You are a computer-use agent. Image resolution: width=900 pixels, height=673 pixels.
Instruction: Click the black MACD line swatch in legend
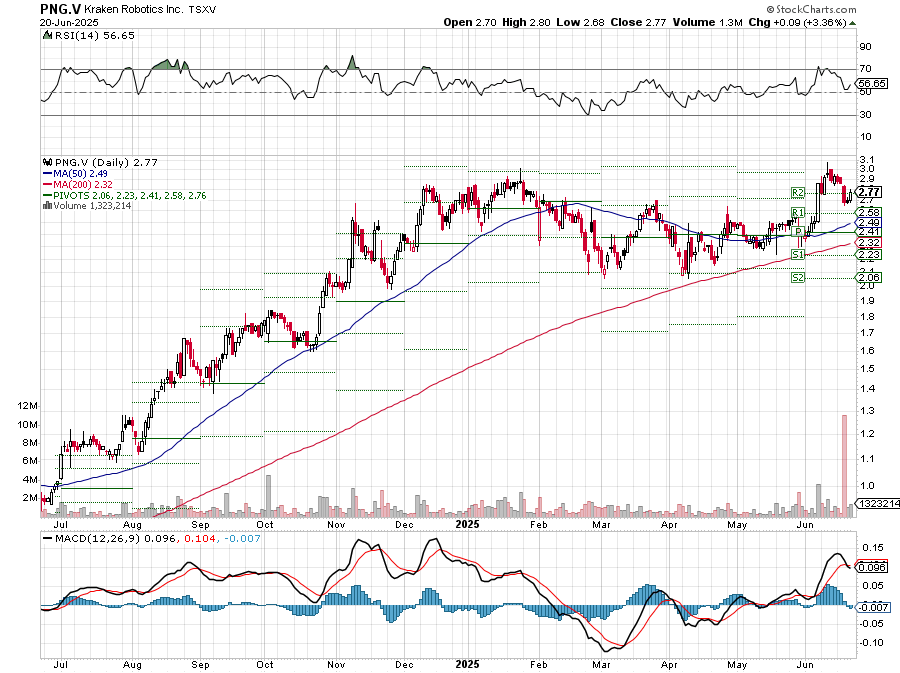[x=48, y=539]
